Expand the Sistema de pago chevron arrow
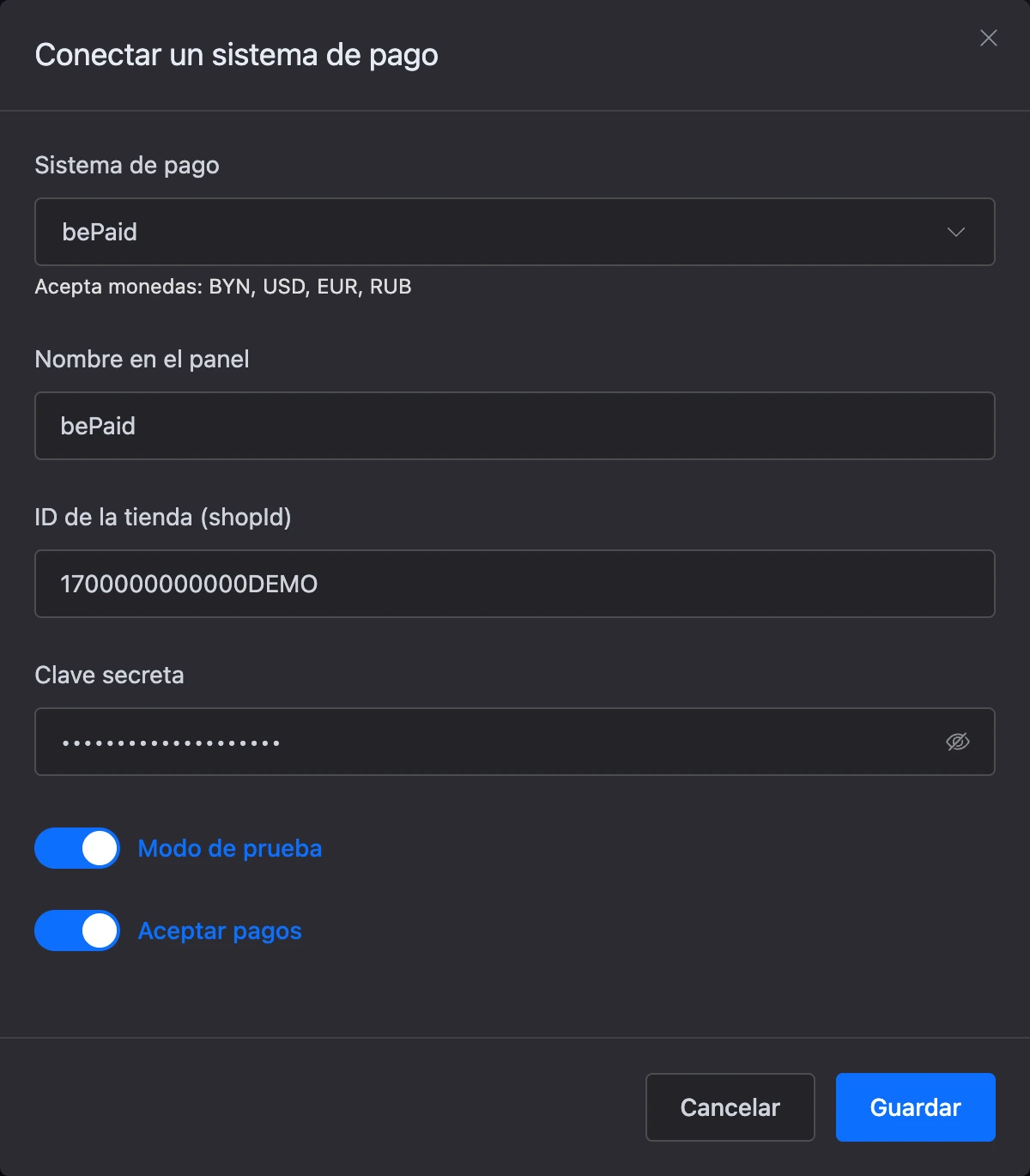1030x1176 pixels. (956, 232)
